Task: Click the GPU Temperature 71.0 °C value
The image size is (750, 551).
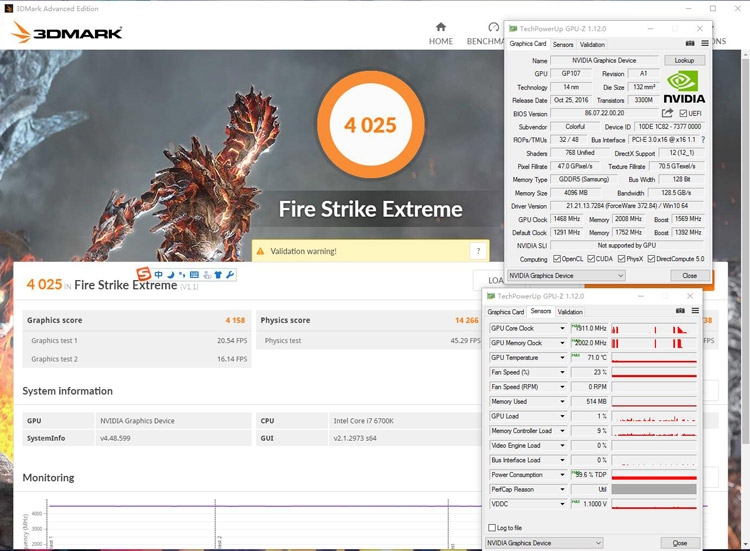Action: click(590, 358)
